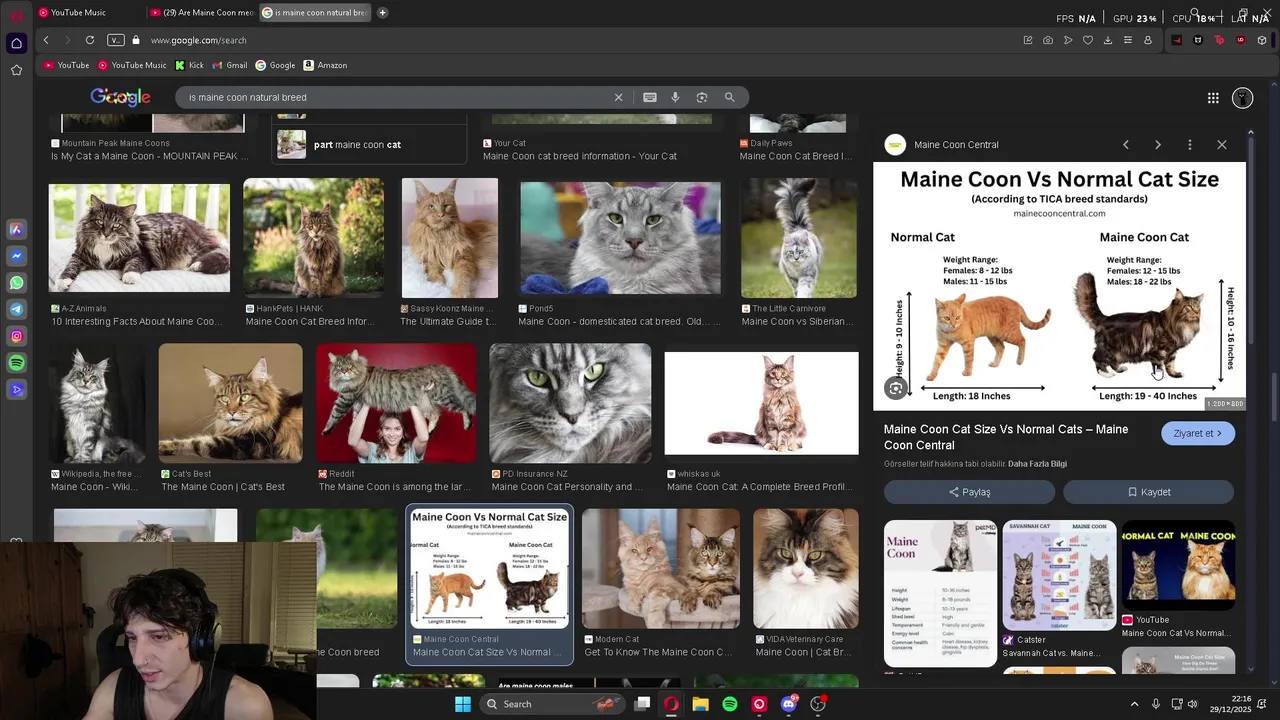Open Instagram in the sidebar
Viewport: 1280px width, 720px height.
(16, 336)
